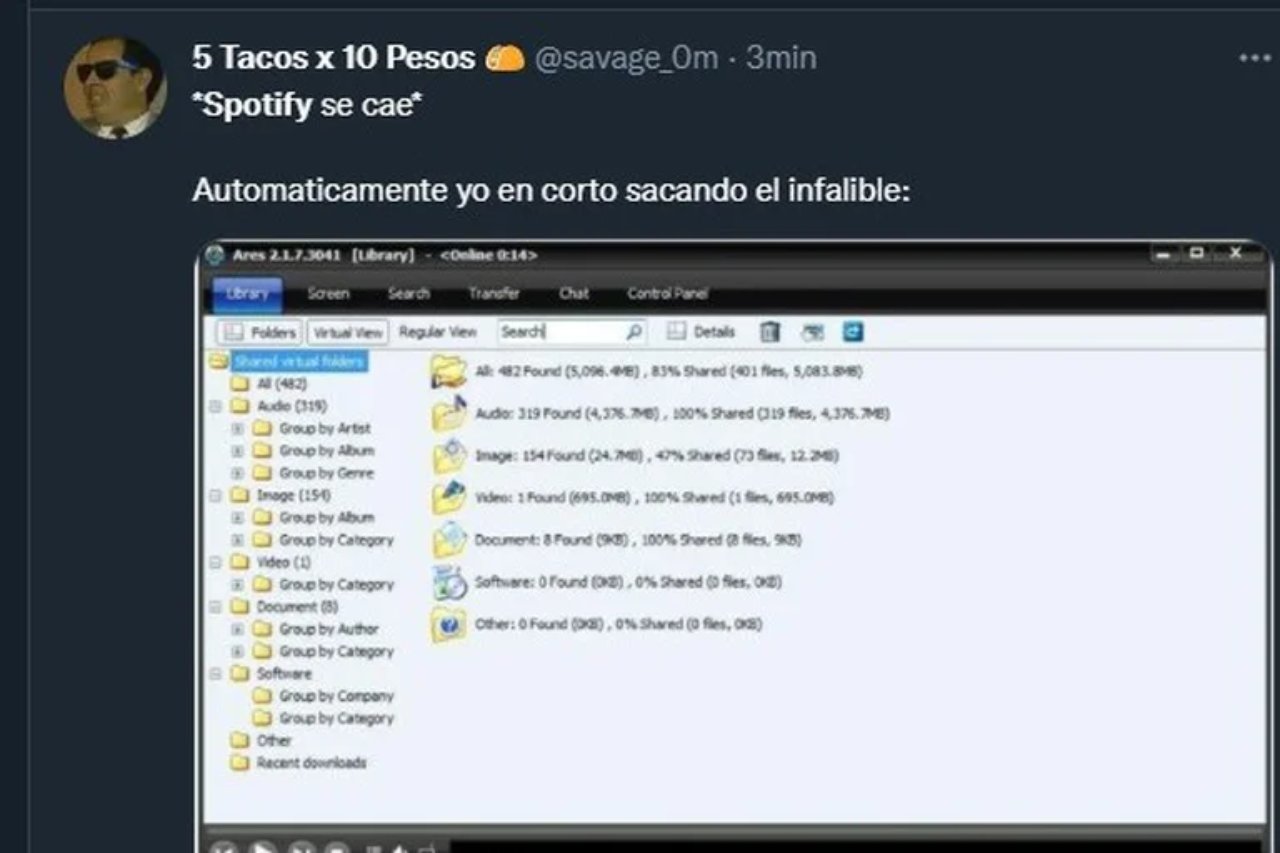Viewport: 1280px width, 853px height.
Task: Collapse the Image (154) tree node
Action: point(215,495)
